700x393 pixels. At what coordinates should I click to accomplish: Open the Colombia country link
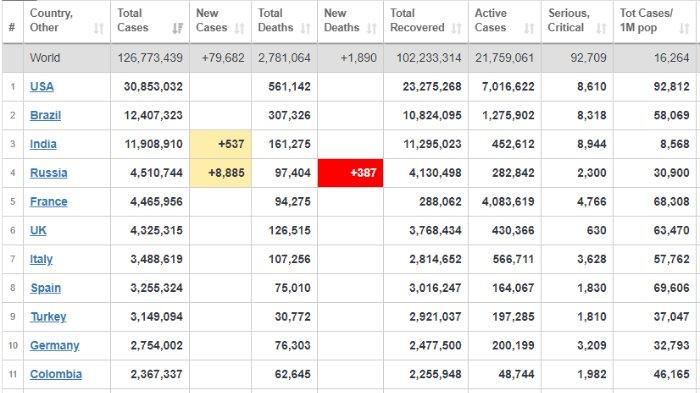point(56,374)
